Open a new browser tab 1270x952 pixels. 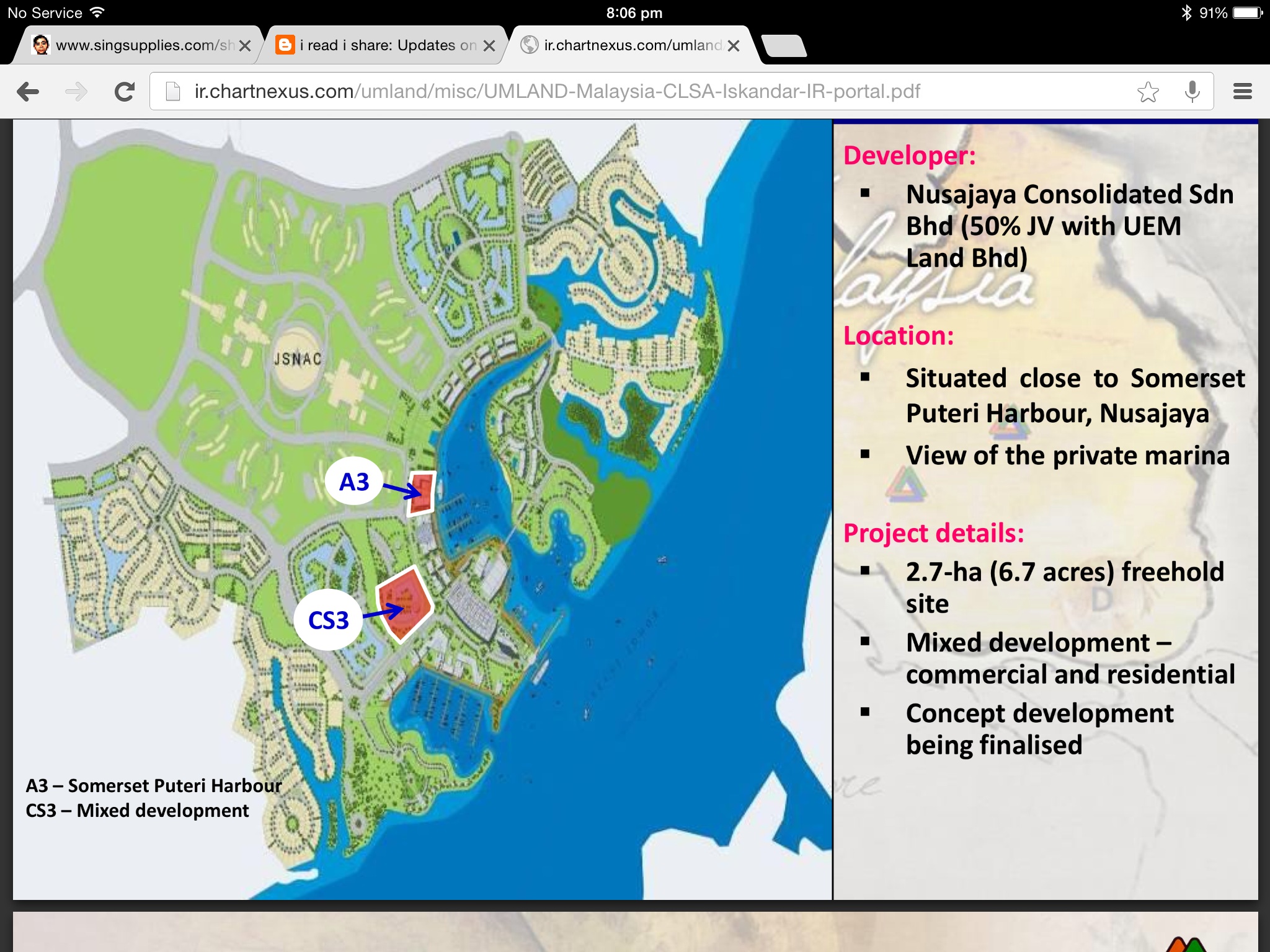point(784,46)
